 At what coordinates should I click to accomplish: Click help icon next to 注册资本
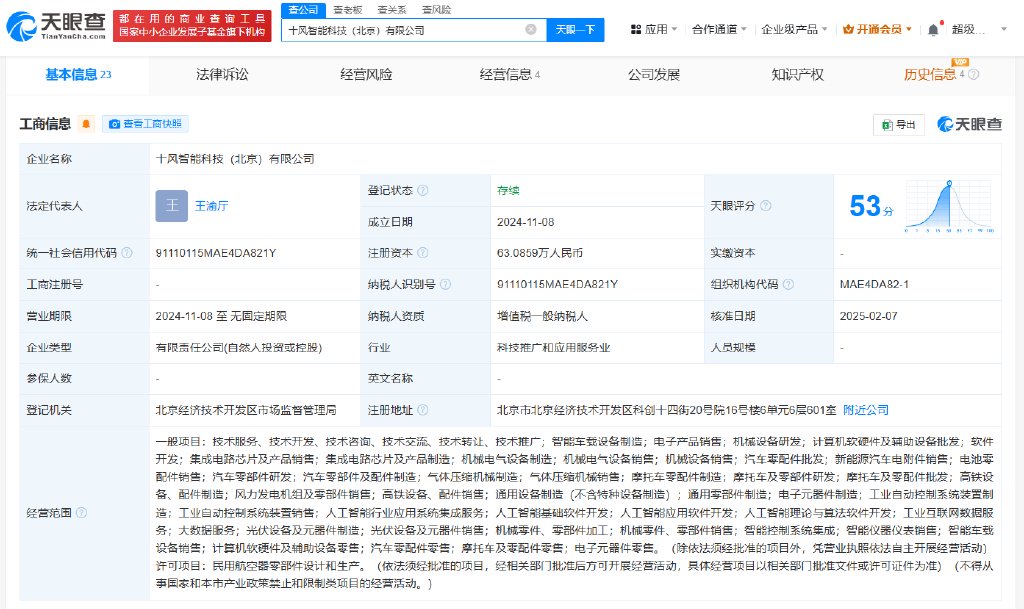click(x=423, y=253)
